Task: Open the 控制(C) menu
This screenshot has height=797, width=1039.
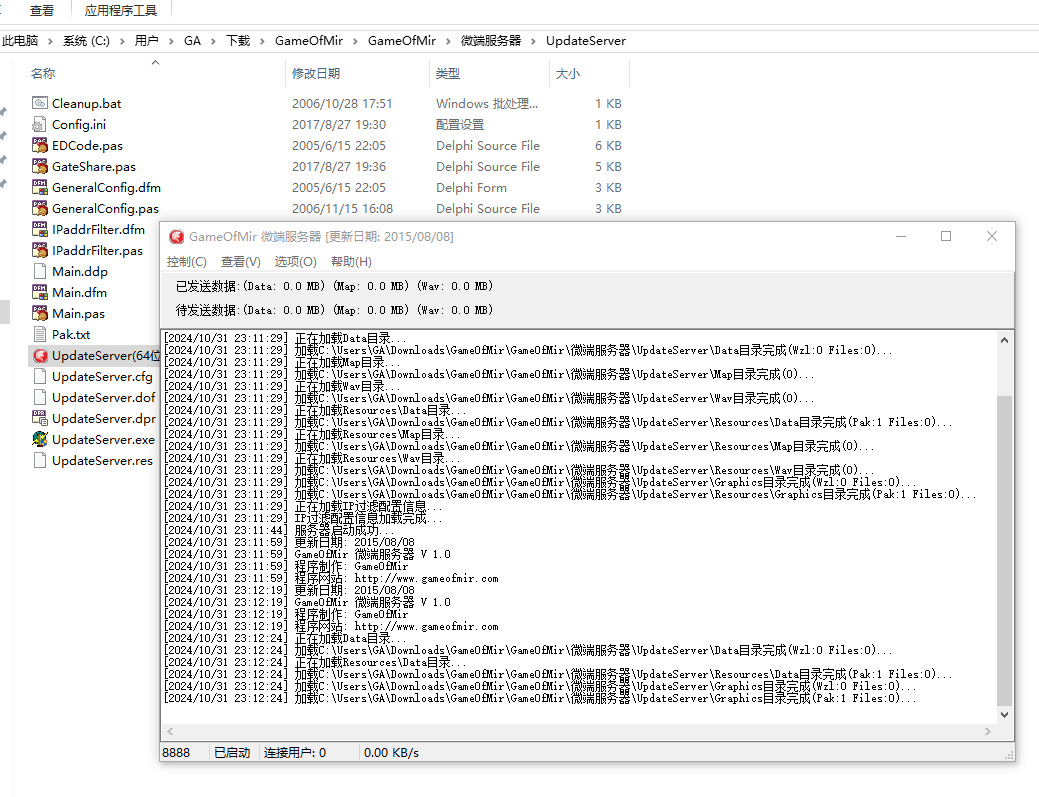Action: pyautogui.click(x=187, y=262)
